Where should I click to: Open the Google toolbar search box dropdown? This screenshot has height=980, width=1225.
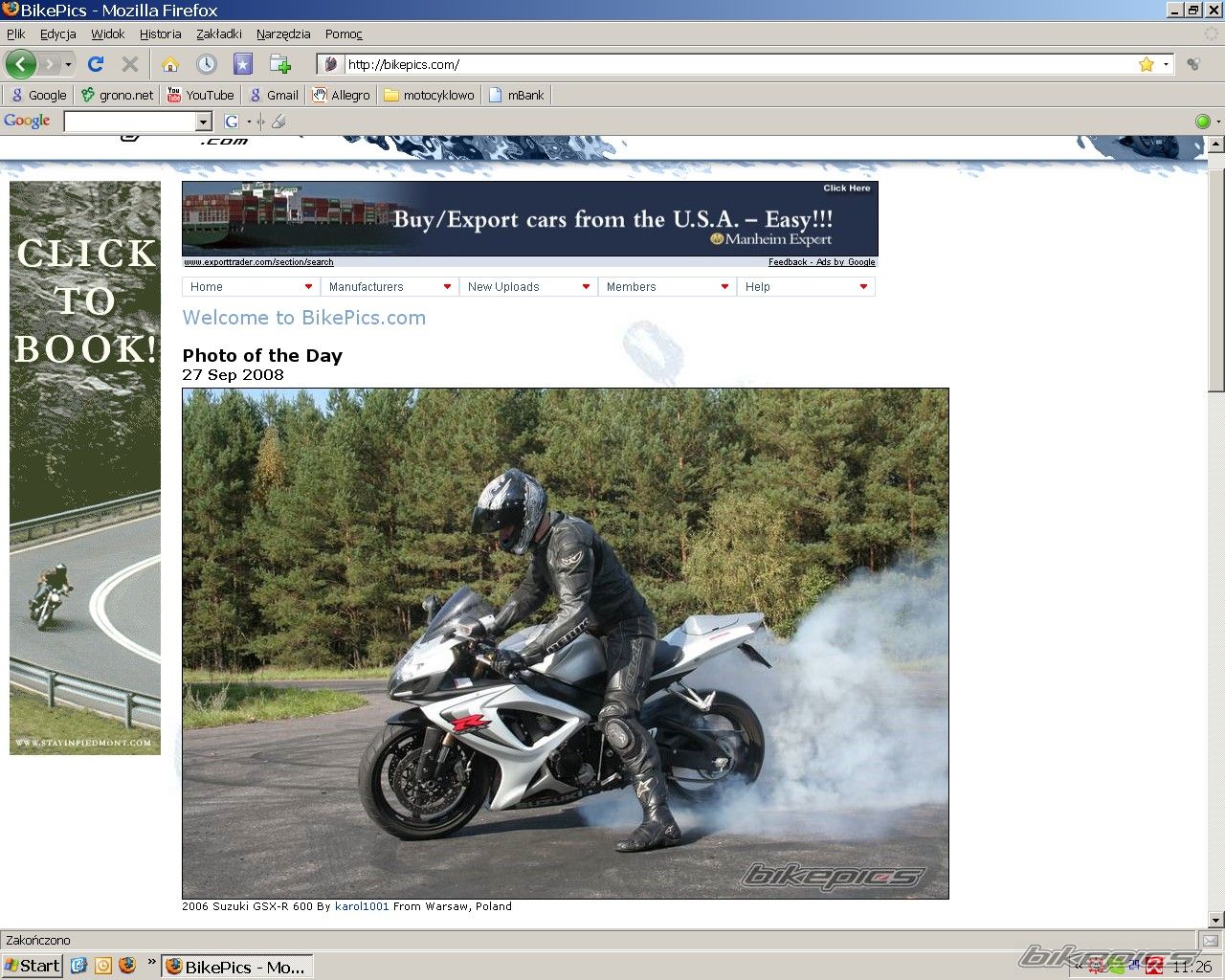(203, 122)
